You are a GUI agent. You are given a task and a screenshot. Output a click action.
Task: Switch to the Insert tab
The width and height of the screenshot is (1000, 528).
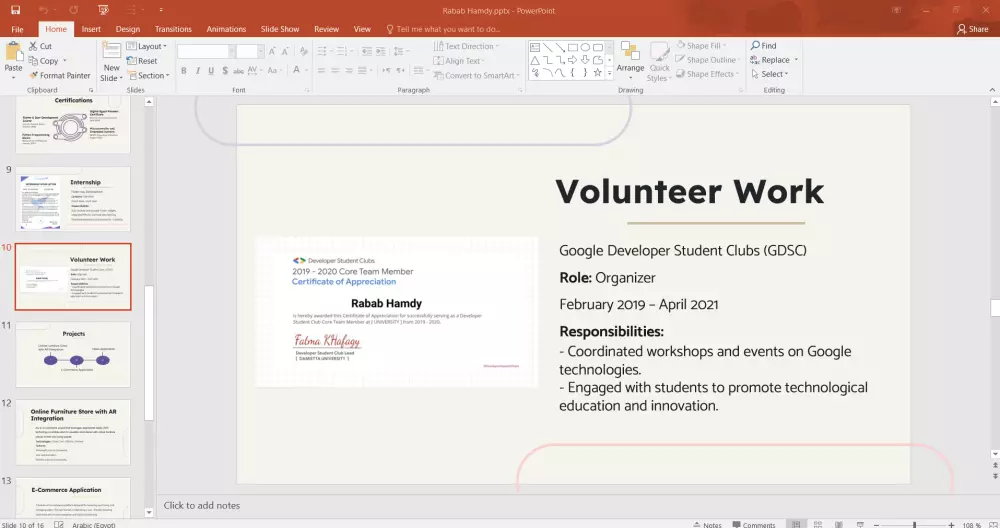[x=91, y=29]
